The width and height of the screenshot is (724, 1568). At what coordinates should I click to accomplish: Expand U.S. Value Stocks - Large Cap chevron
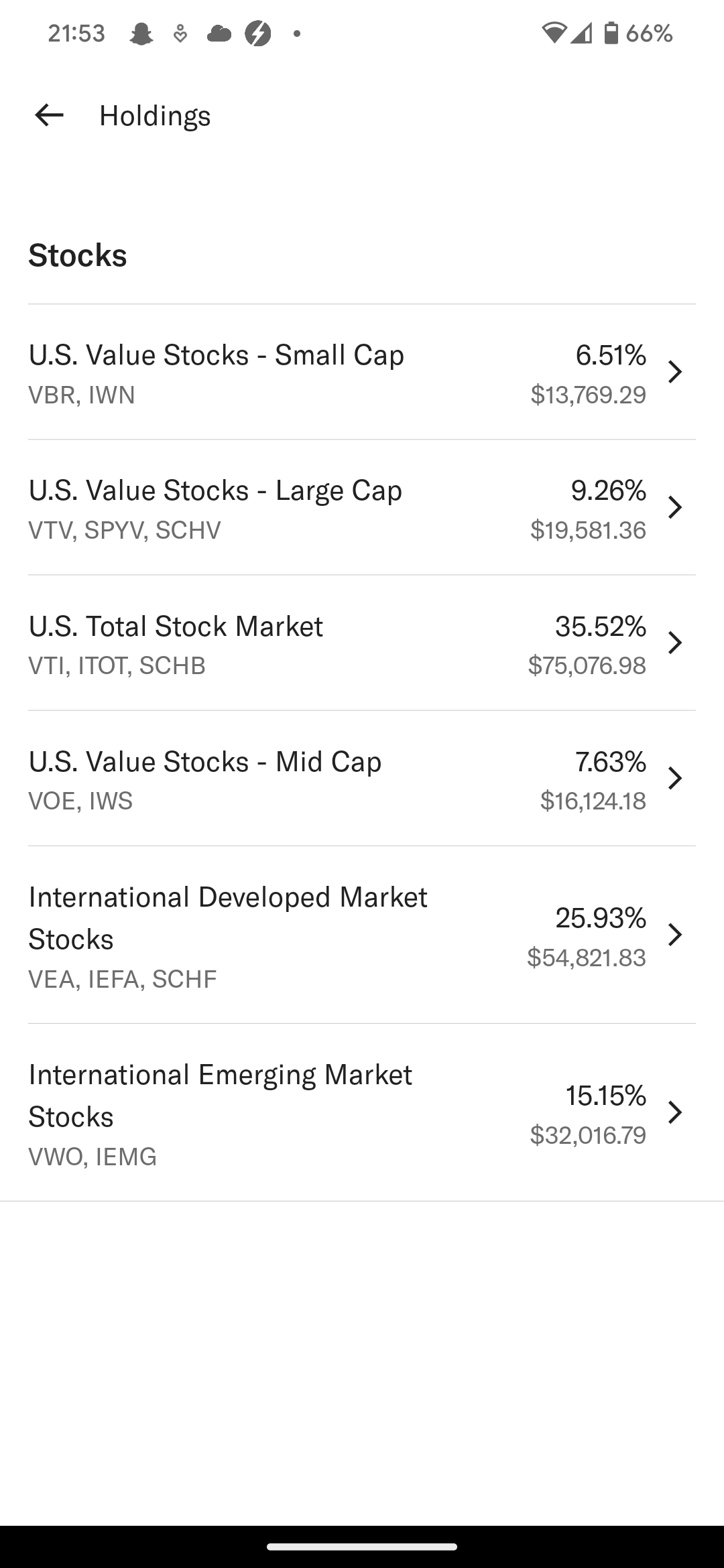click(x=675, y=507)
